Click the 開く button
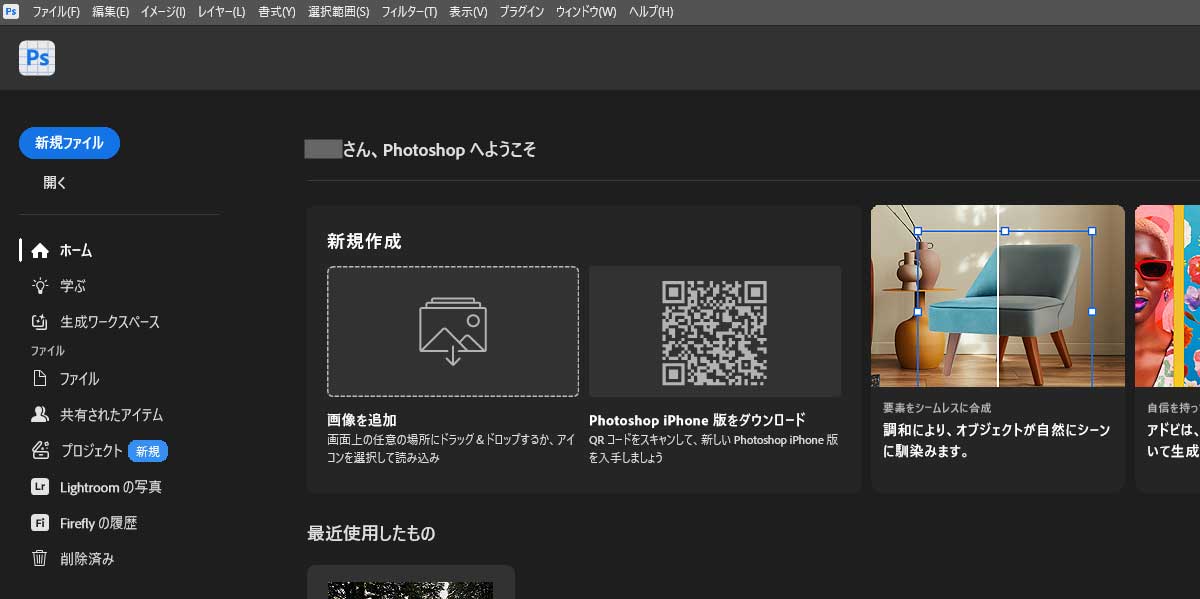Screen dimensions: 1200x599 (x=55, y=183)
